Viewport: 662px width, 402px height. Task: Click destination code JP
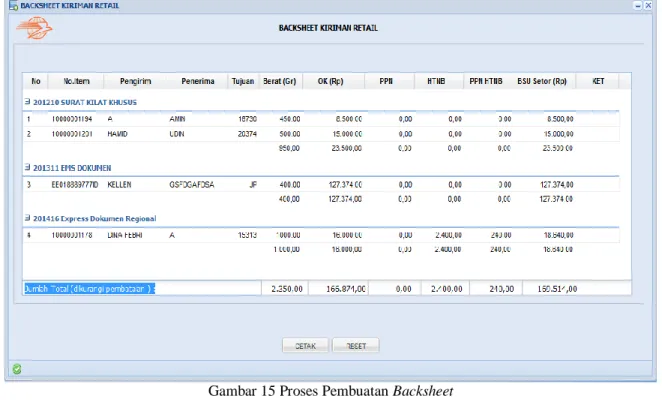(253, 185)
